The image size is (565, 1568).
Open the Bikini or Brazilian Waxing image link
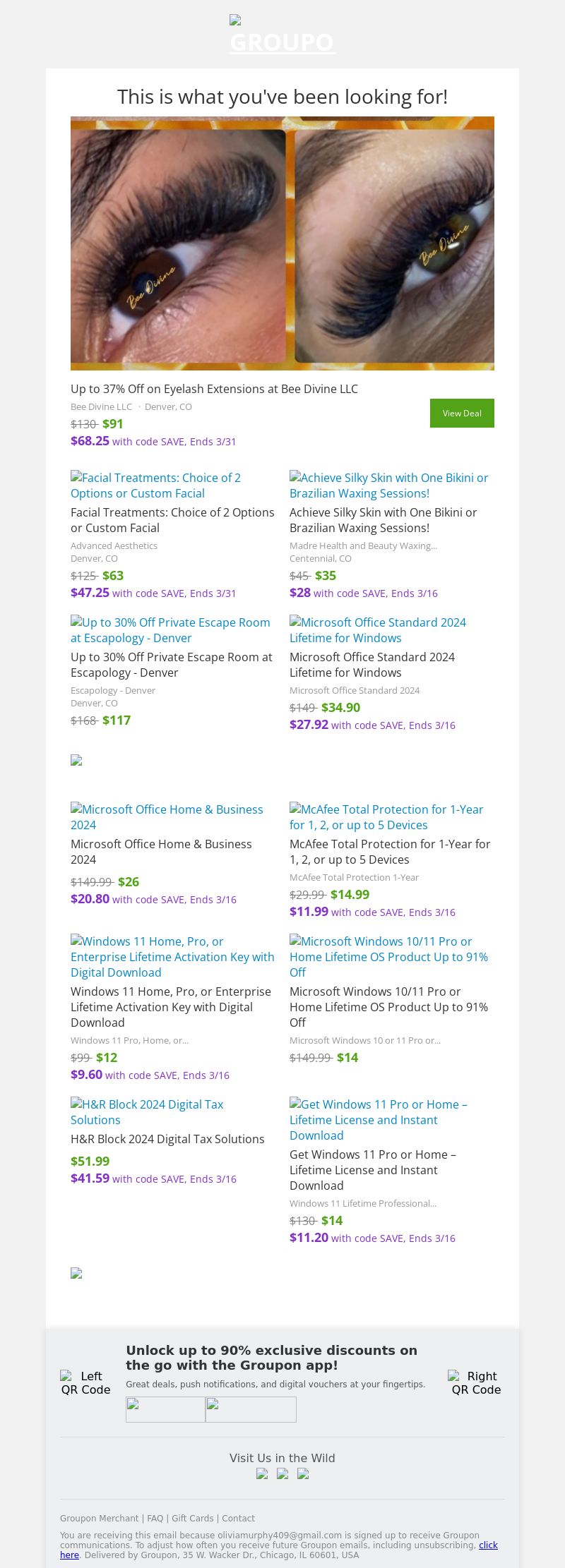[x=388, y=486]
